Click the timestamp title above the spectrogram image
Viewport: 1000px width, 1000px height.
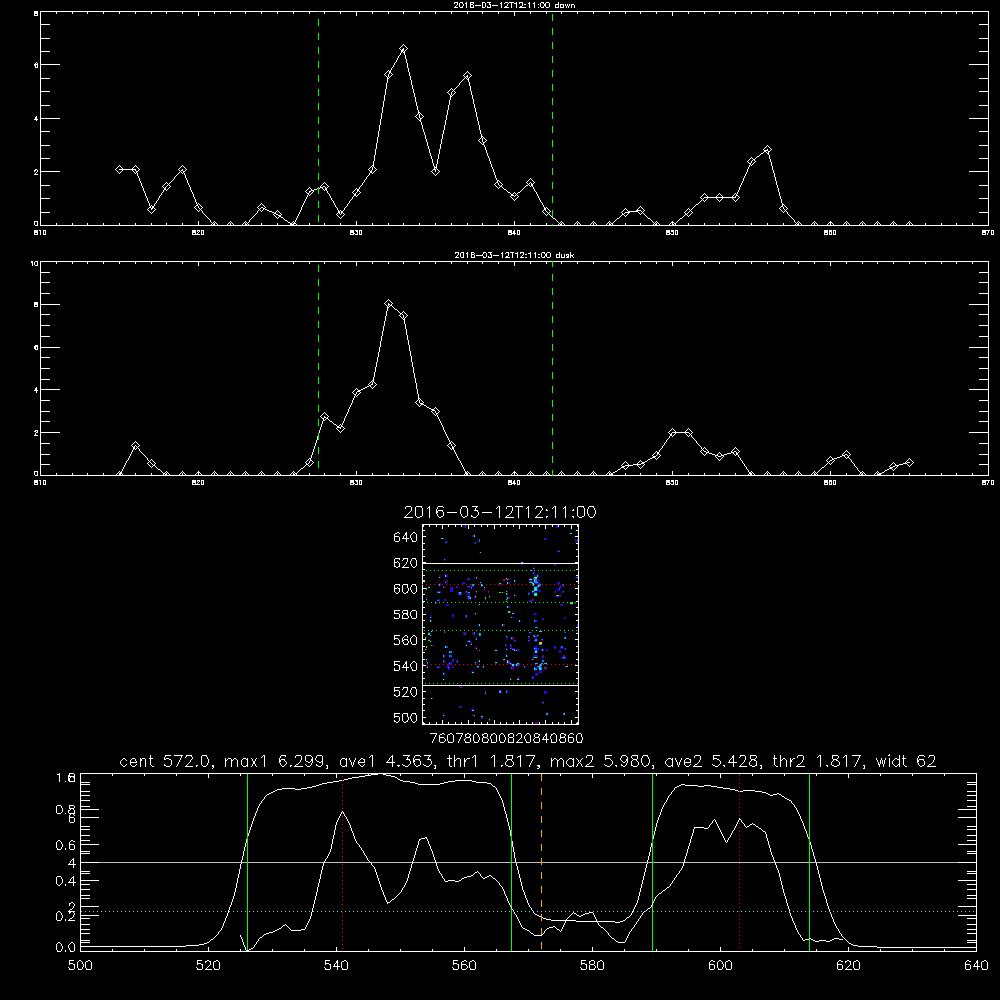[x=500, y=512]
